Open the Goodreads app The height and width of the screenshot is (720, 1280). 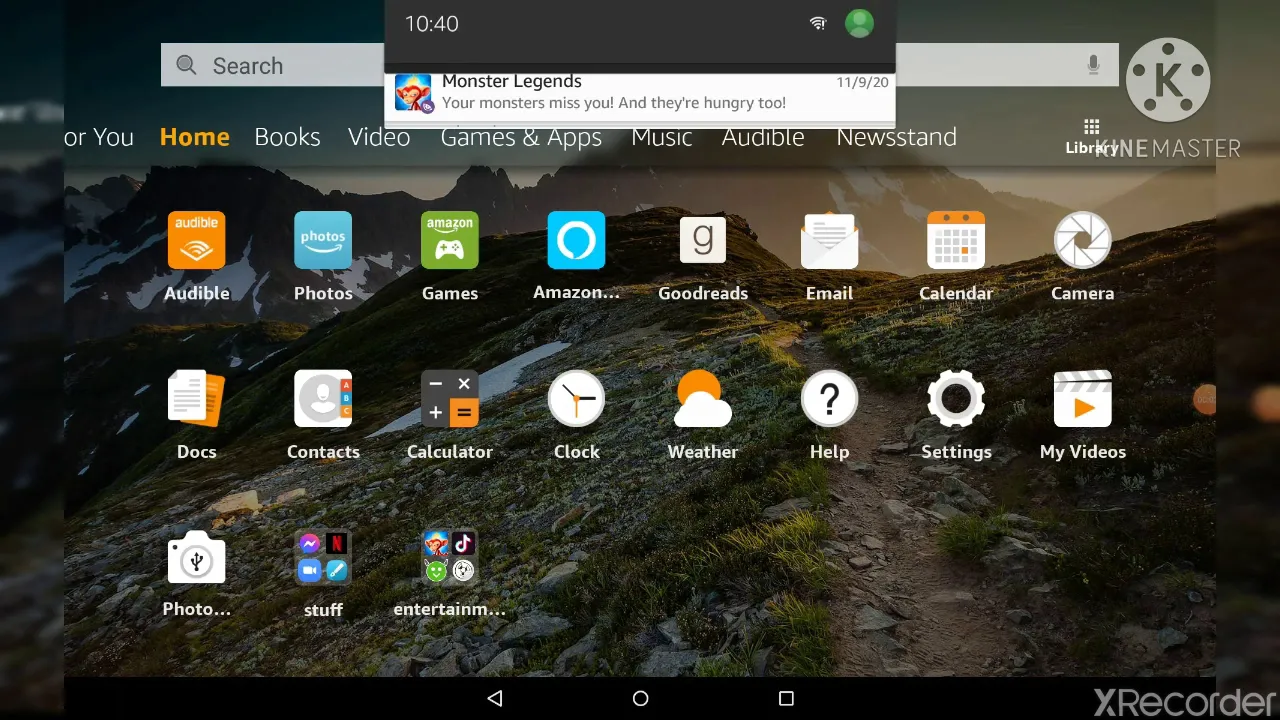pyautogui.click(x=703, y=240)
